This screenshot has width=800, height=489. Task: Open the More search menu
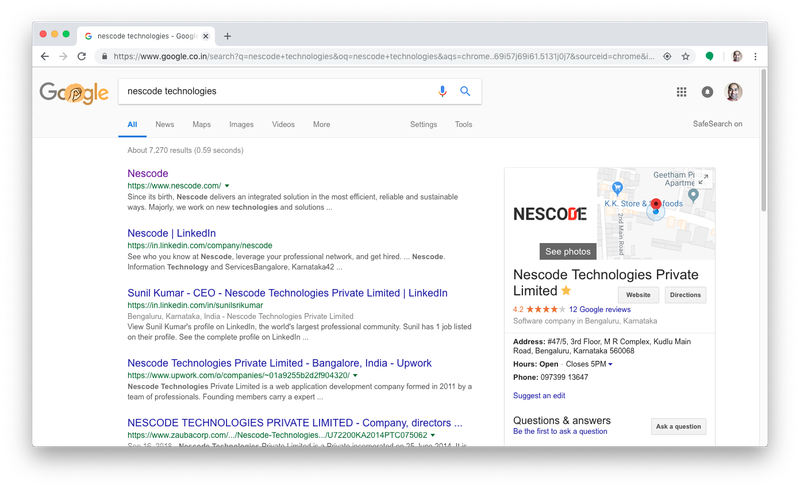pos(321,124)
